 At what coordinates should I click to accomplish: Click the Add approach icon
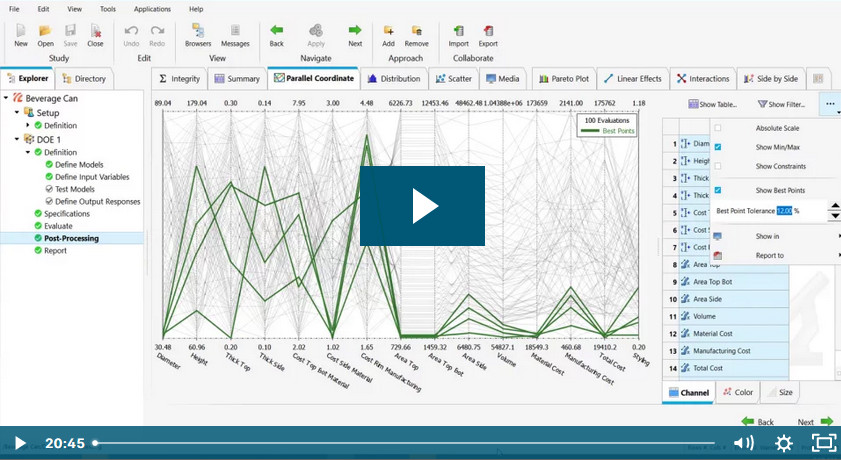[x=388, y=31]
